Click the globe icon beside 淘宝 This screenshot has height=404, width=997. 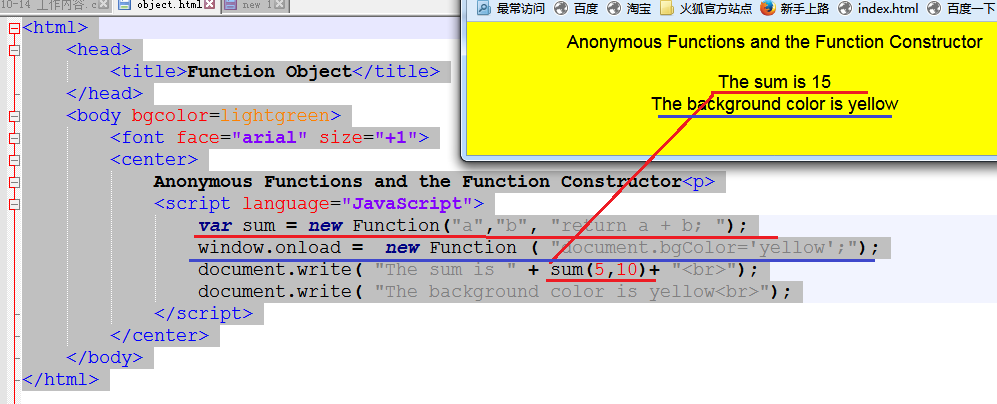(x=614, y=8)
